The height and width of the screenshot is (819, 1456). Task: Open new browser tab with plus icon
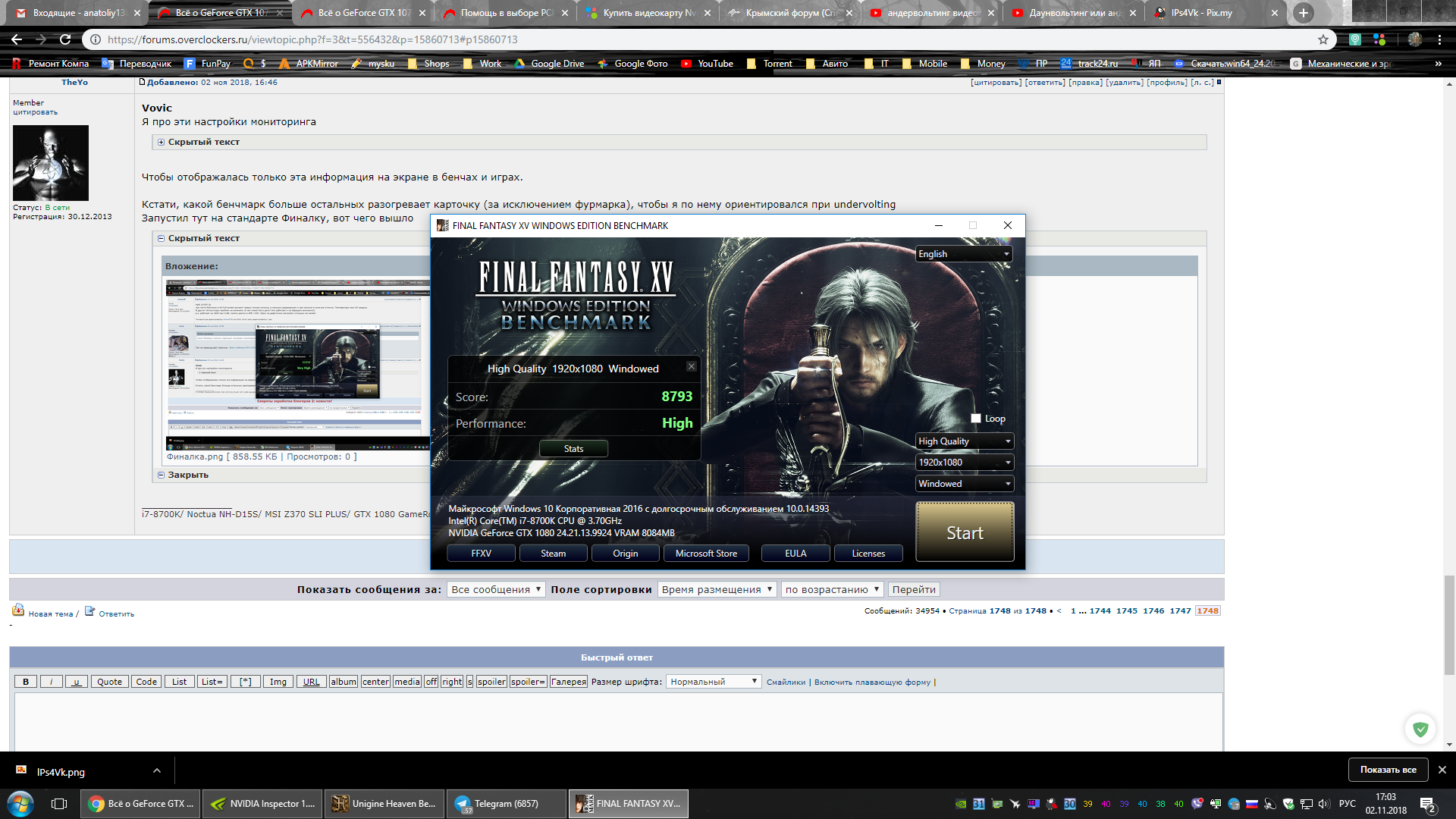pos(1303,13)
